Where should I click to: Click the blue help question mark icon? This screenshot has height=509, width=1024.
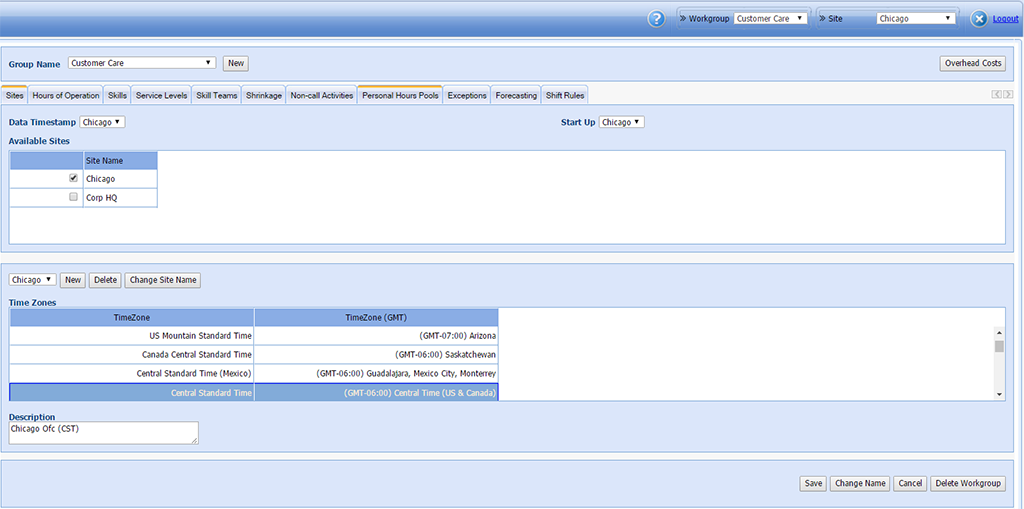[656, 19]
